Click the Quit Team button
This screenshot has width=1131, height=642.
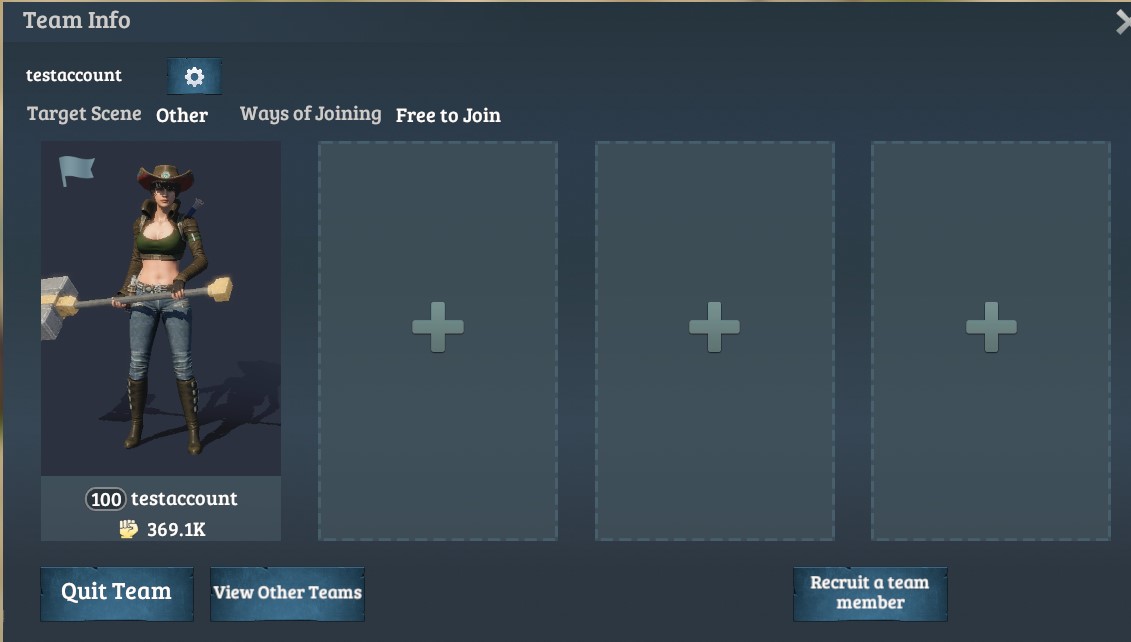[x=117, y=594]
